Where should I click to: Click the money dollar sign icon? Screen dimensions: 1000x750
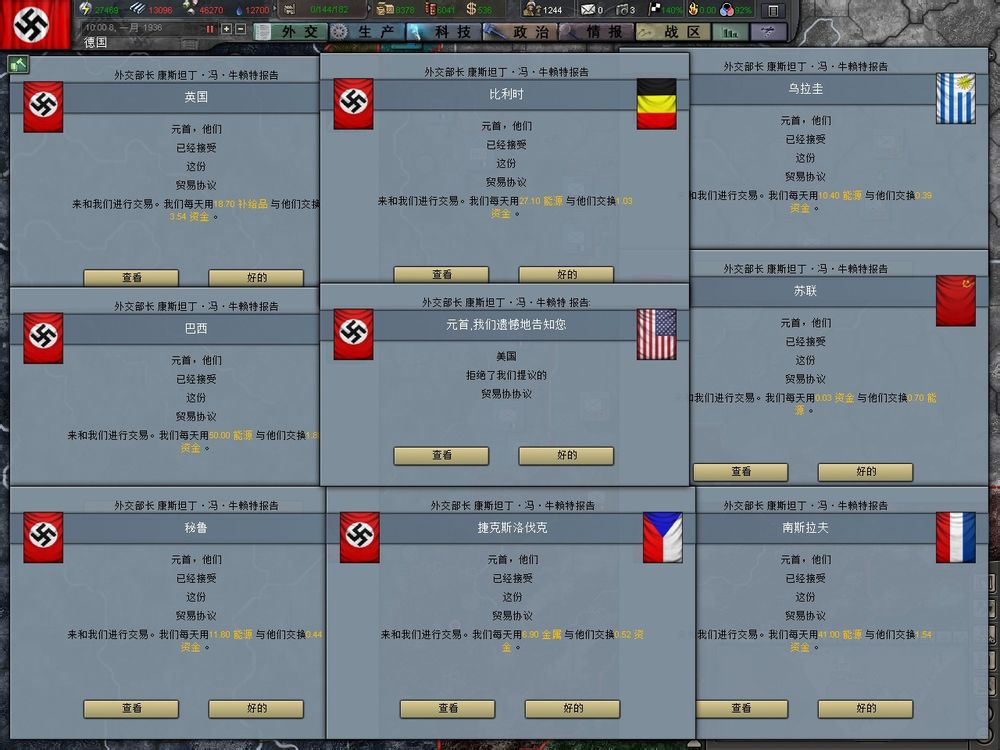pos(471,9)
